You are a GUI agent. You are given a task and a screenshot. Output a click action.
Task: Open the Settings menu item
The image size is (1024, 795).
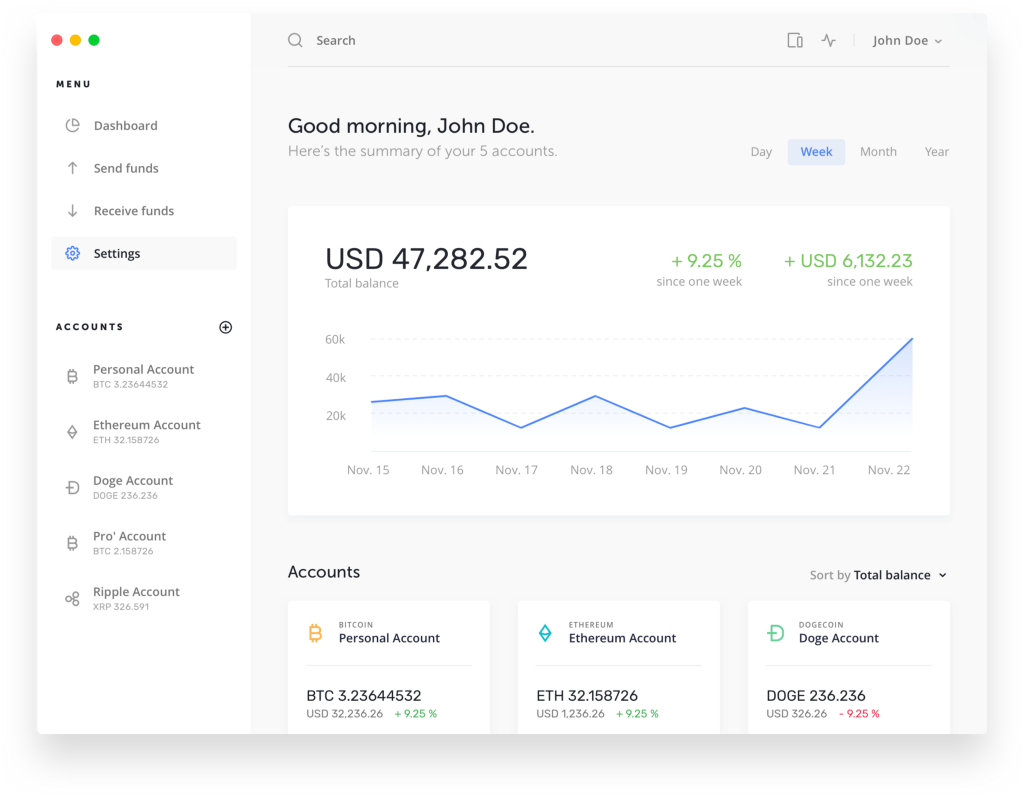coord(144,253)
